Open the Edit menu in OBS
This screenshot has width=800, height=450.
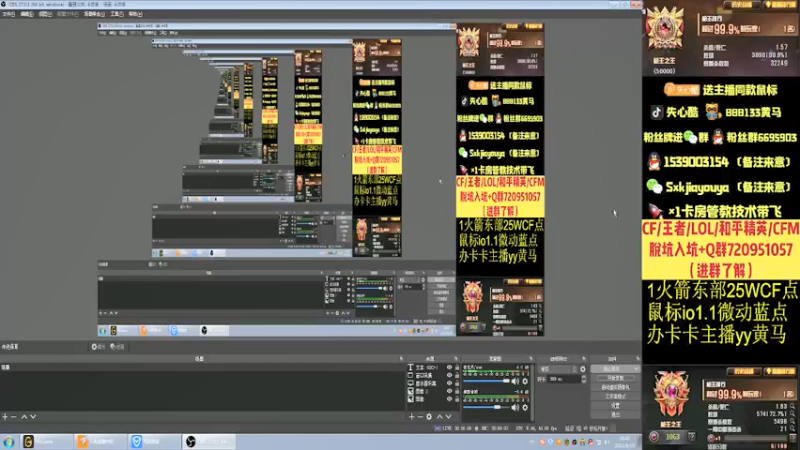tap(27, 14)
